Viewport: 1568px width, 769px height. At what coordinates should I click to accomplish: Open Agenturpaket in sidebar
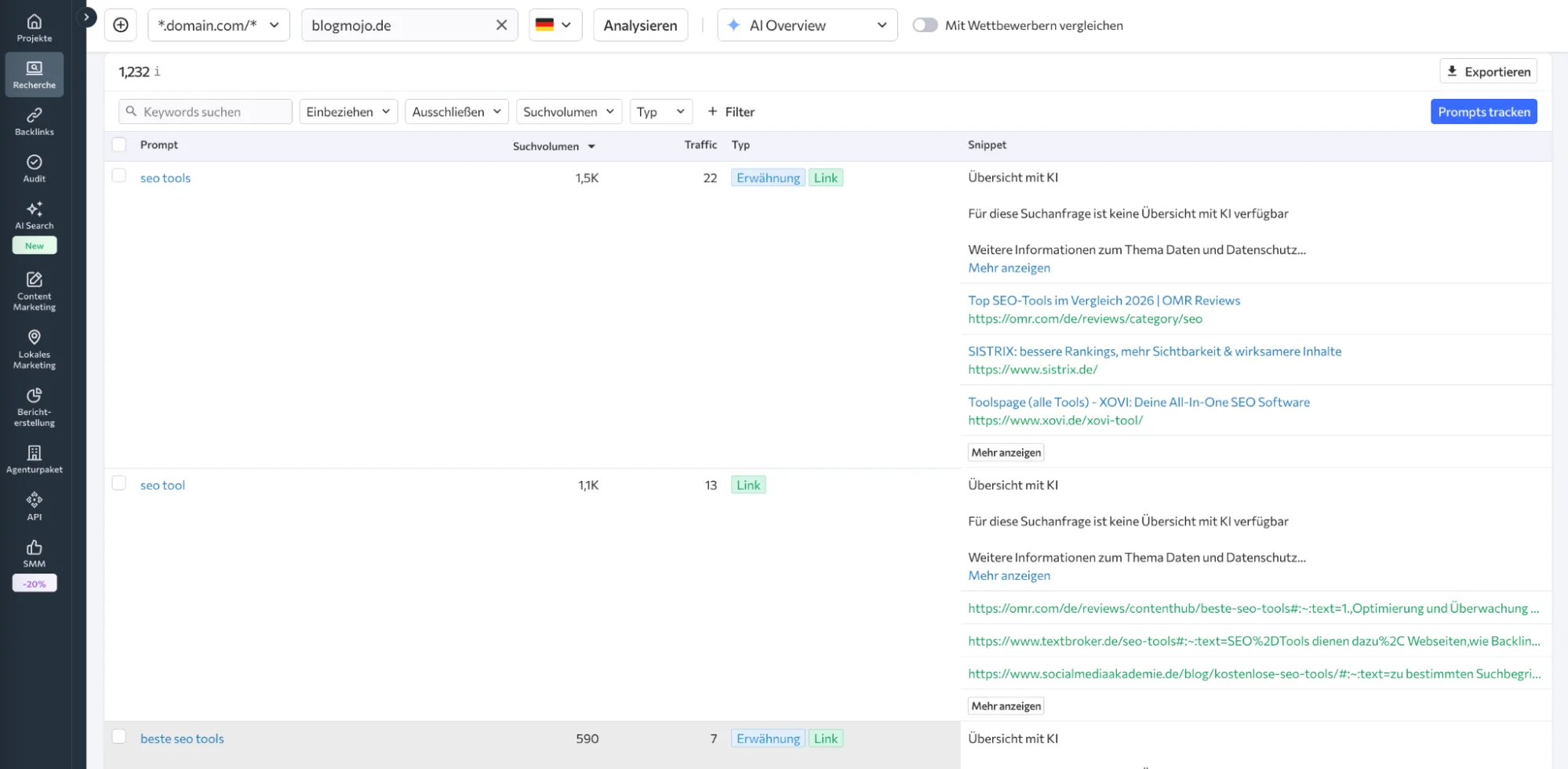point(35,460)
